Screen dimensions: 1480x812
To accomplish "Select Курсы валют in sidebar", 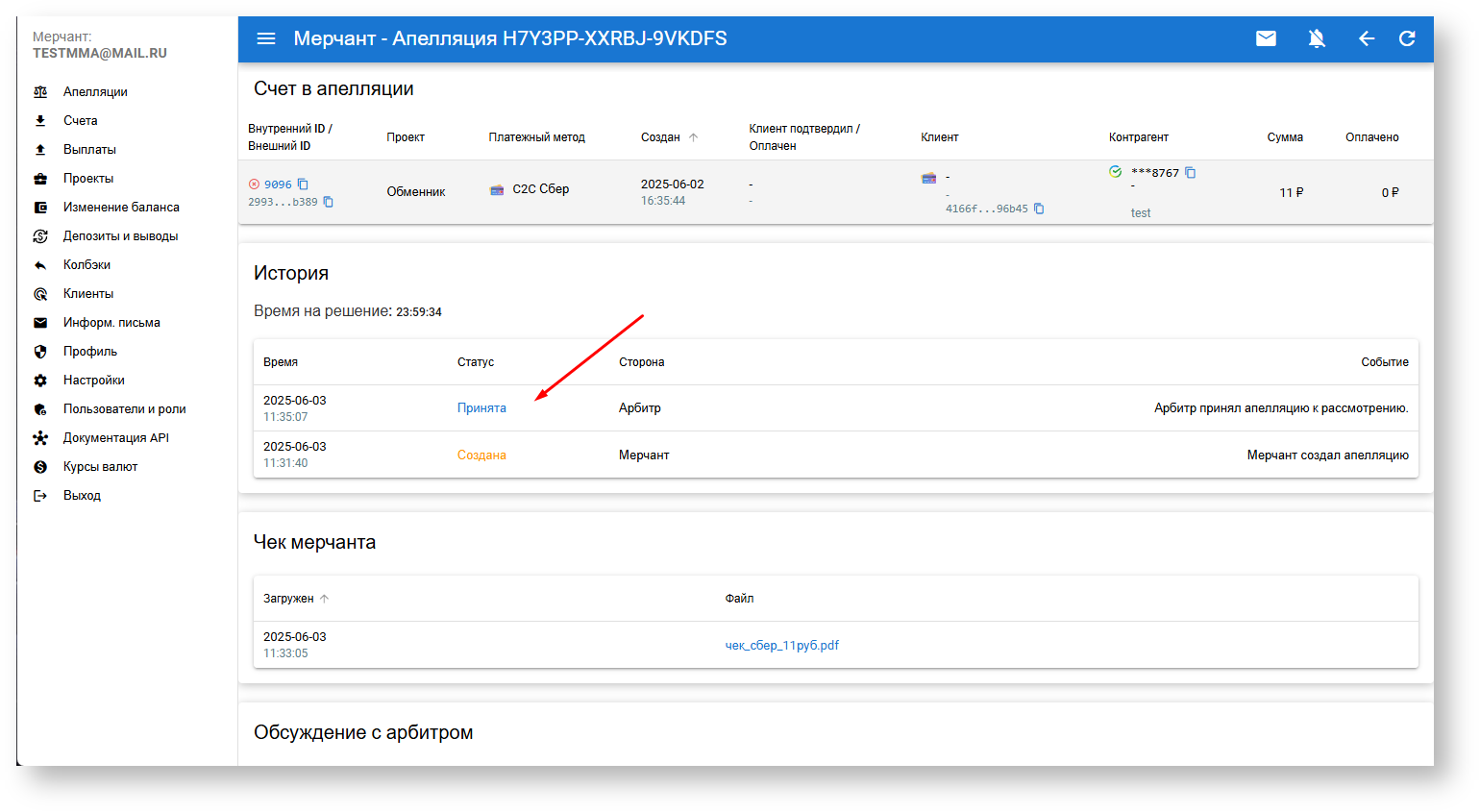I will click(101, 467).
